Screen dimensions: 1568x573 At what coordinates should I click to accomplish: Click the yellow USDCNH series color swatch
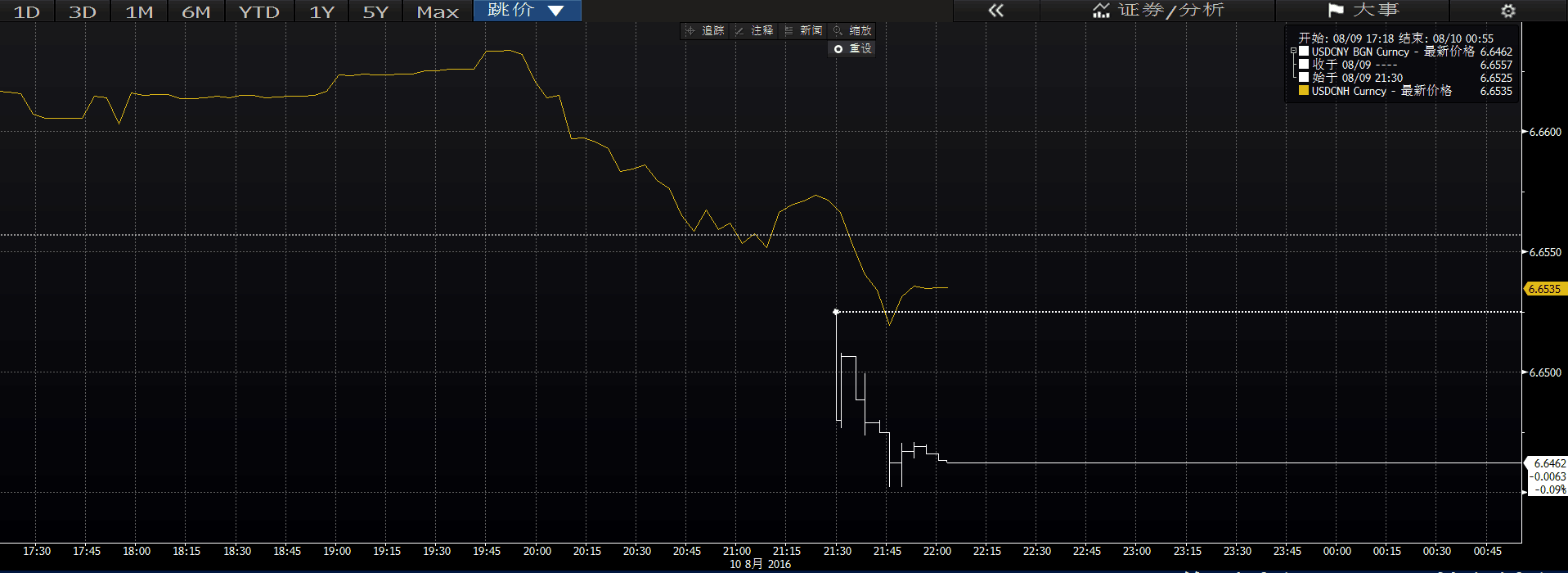(x=1304, y=91)
